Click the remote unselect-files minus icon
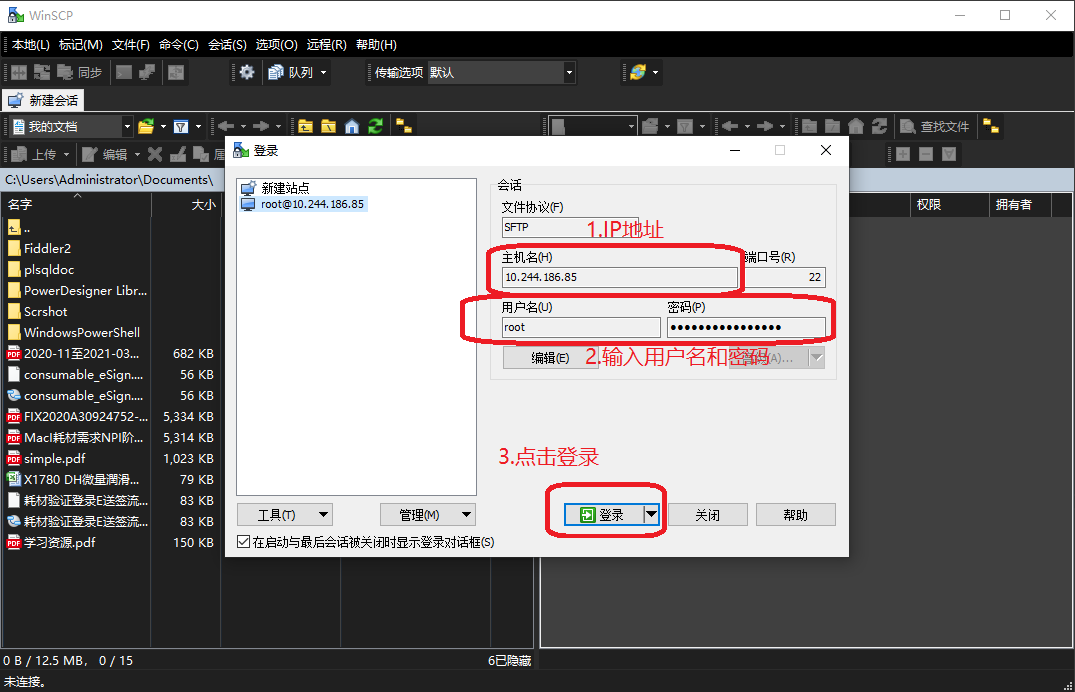This screenshot has width=1075, height=692. point(926,154)
